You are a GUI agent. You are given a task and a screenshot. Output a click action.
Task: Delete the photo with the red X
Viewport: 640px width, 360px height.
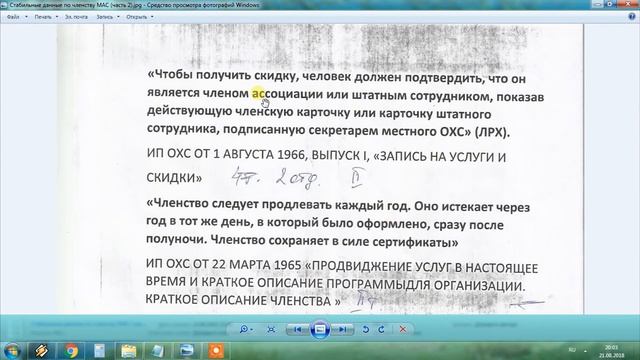point(403,329)
